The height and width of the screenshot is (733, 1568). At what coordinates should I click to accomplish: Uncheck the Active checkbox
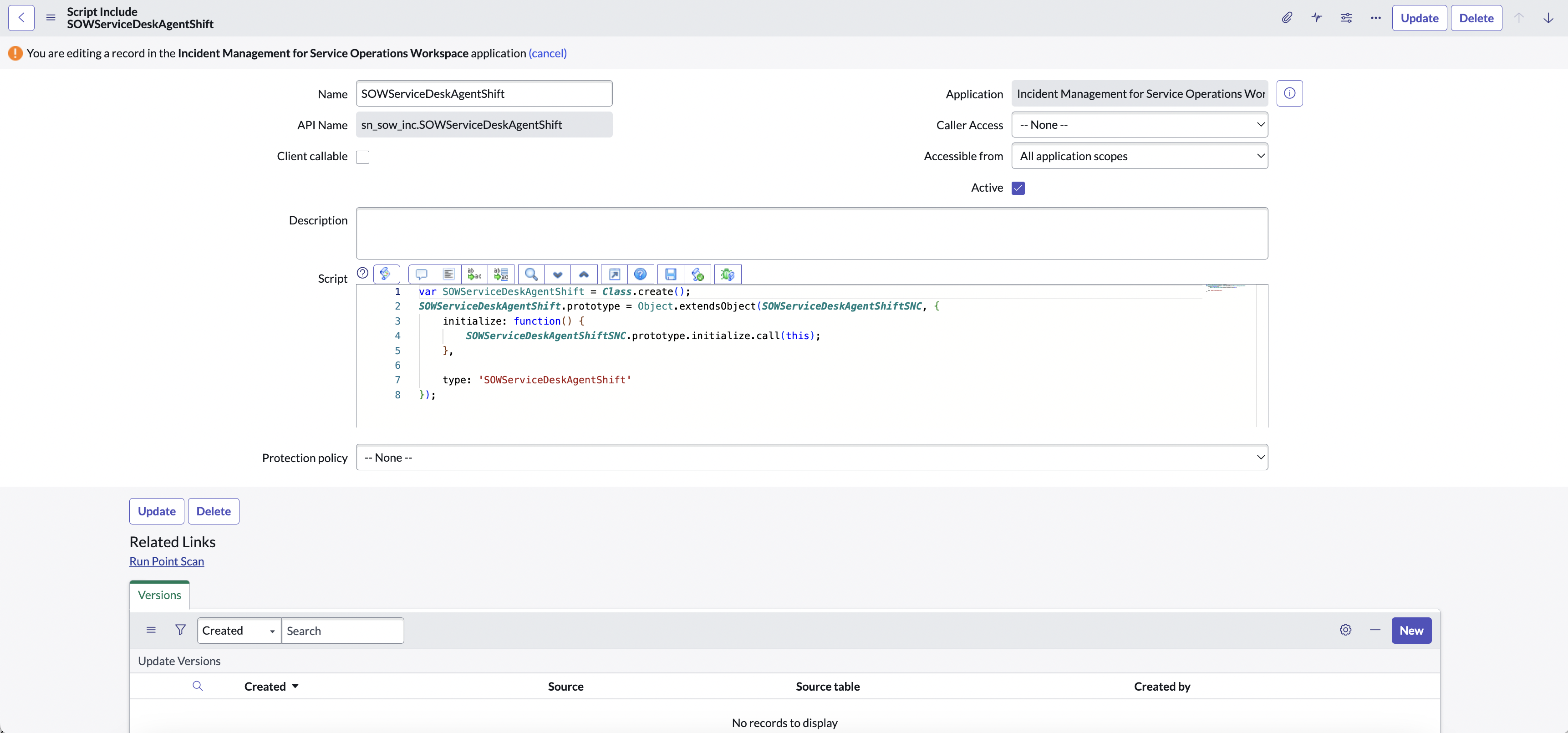tap(1018, 188)
